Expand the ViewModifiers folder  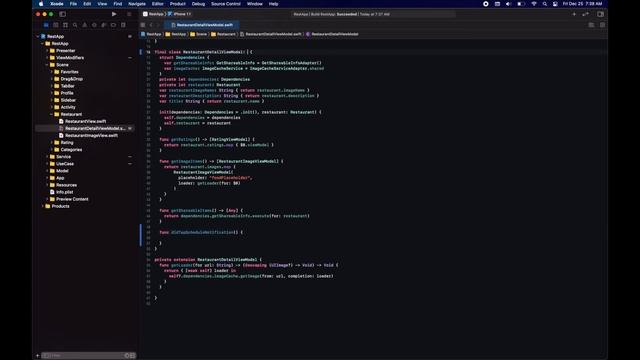(x=47, y=58)
